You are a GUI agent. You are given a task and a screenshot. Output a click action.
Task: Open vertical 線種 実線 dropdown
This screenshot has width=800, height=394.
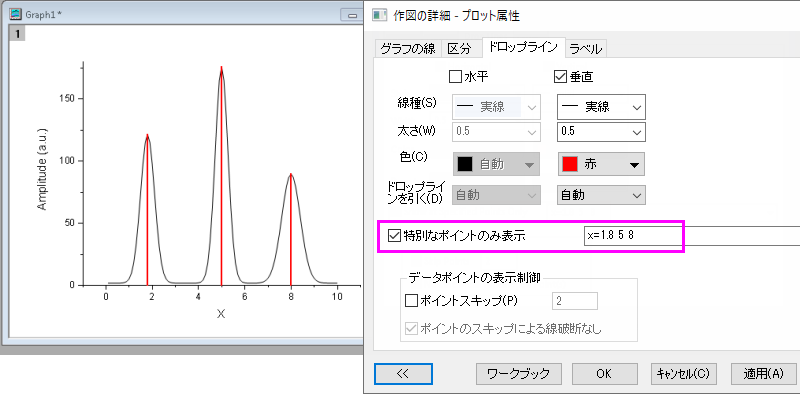point(601,107)
